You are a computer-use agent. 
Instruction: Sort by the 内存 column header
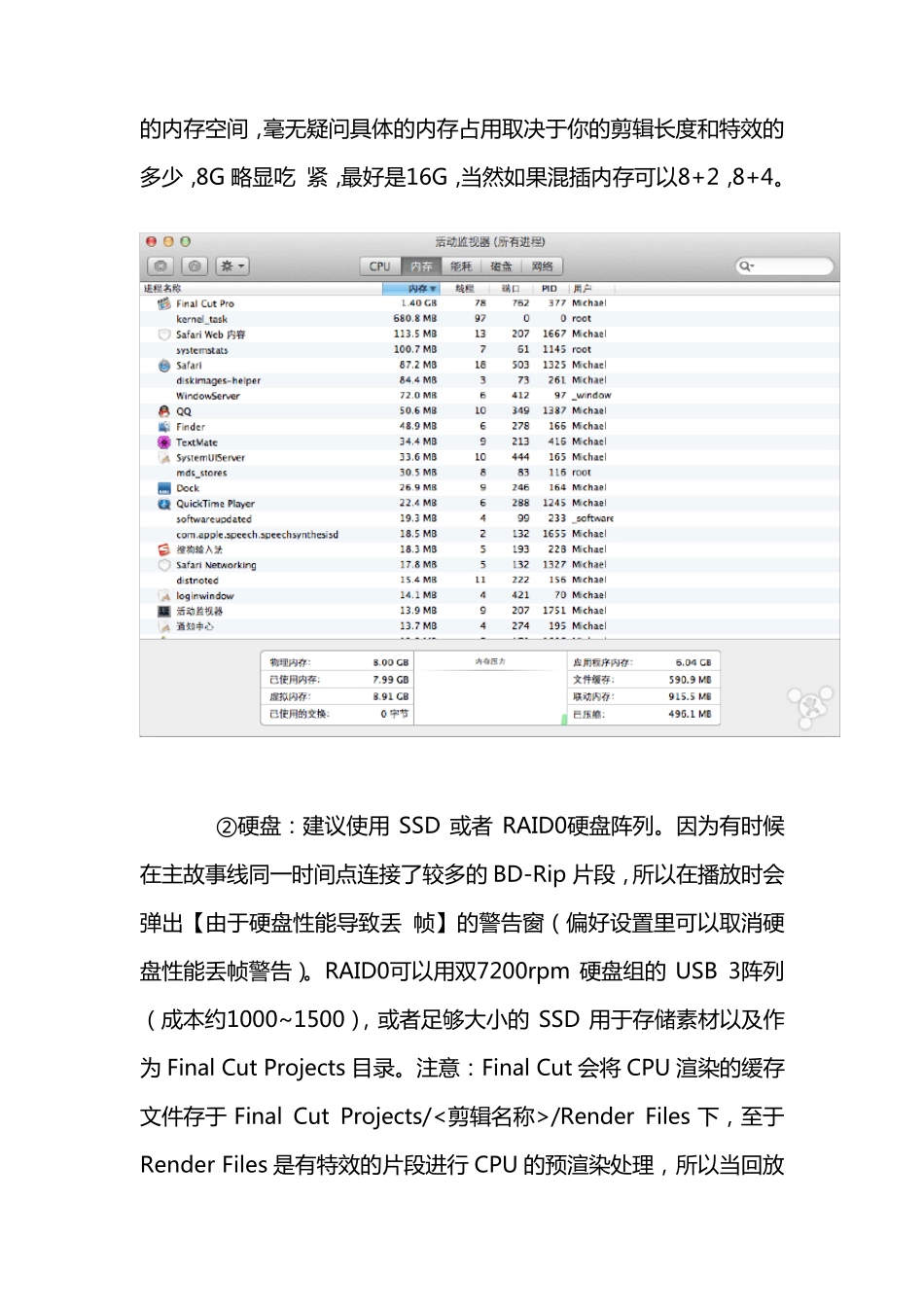coord(411,289)
